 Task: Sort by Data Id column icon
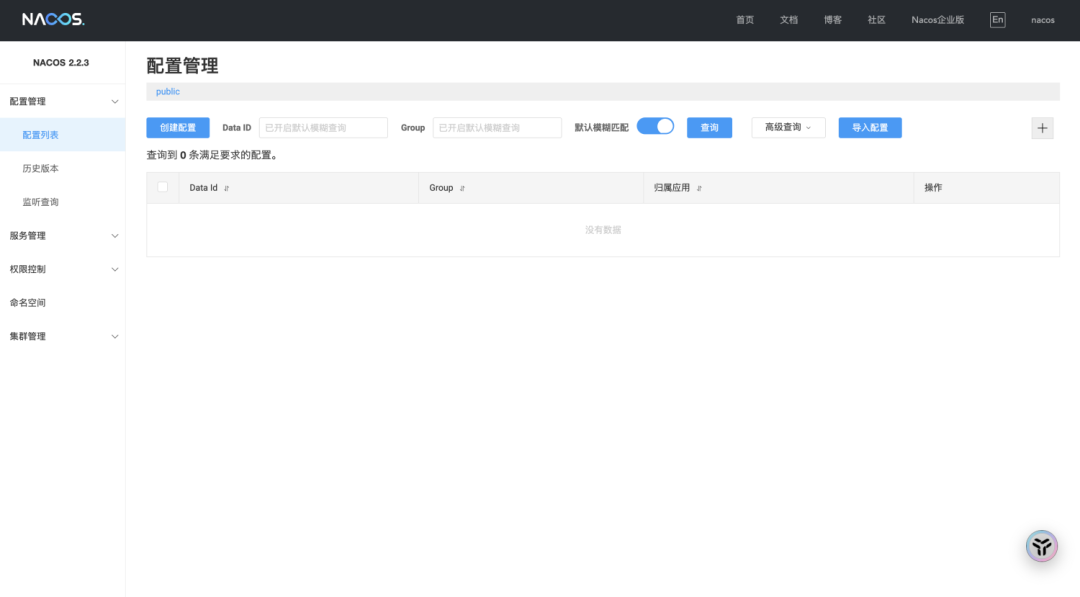pos(227,188)
